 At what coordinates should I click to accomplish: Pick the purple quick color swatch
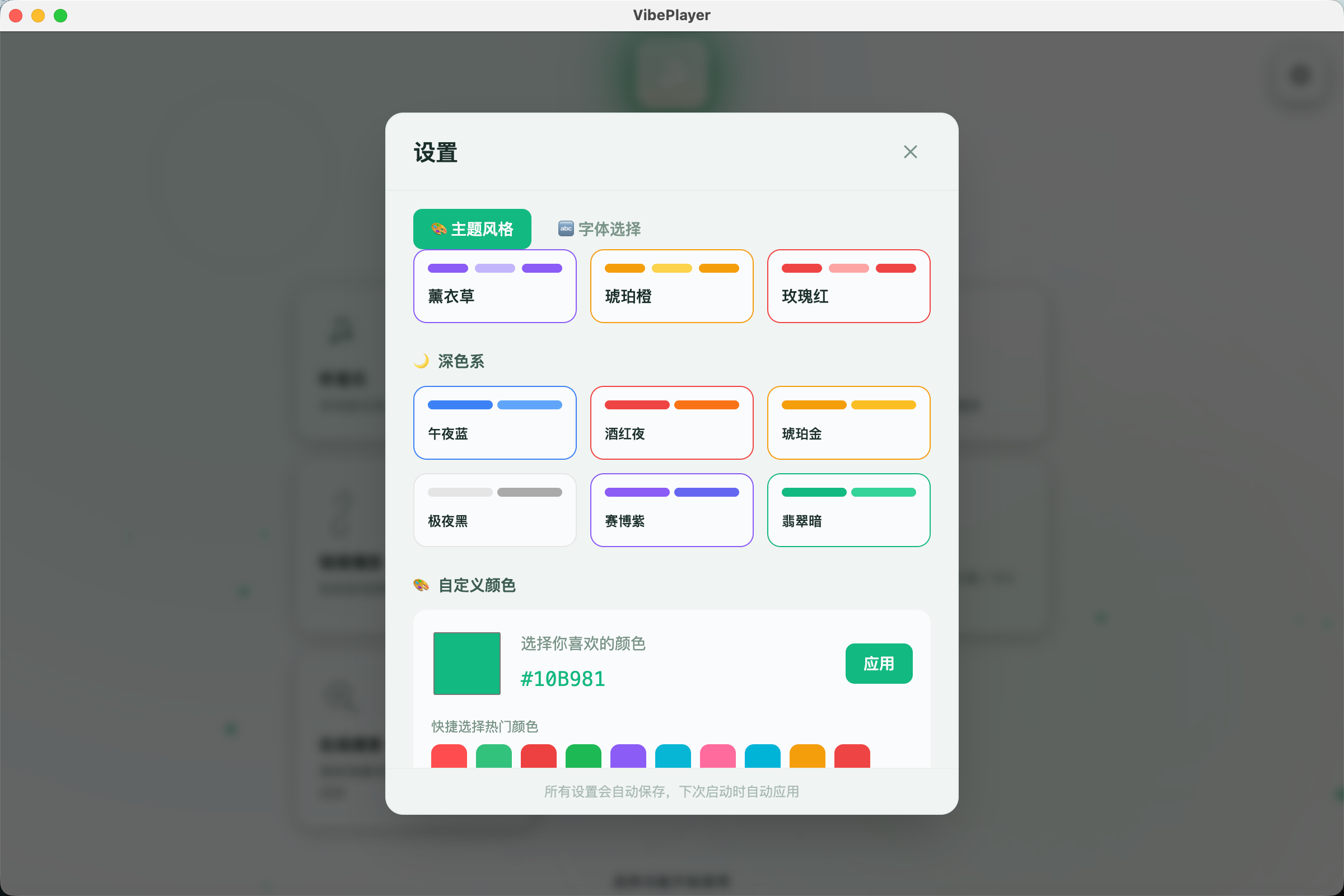[628, 756]
